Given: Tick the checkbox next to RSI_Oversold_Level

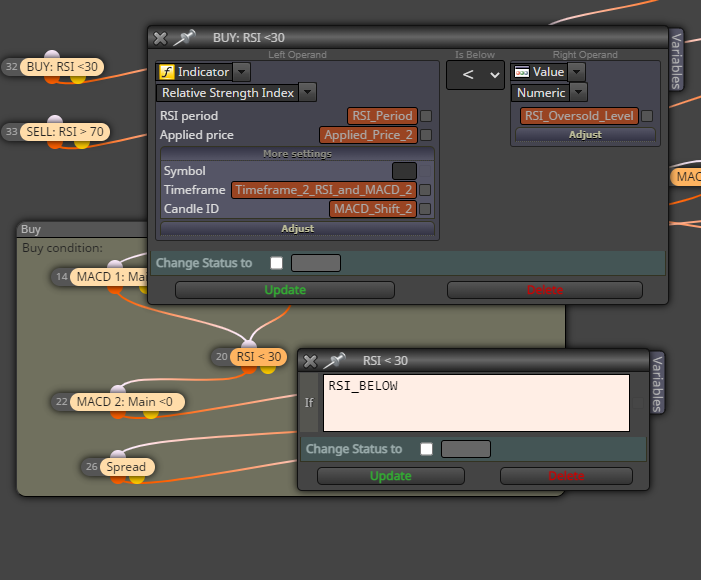Looking at the screenshot, I should coord(647,116).
